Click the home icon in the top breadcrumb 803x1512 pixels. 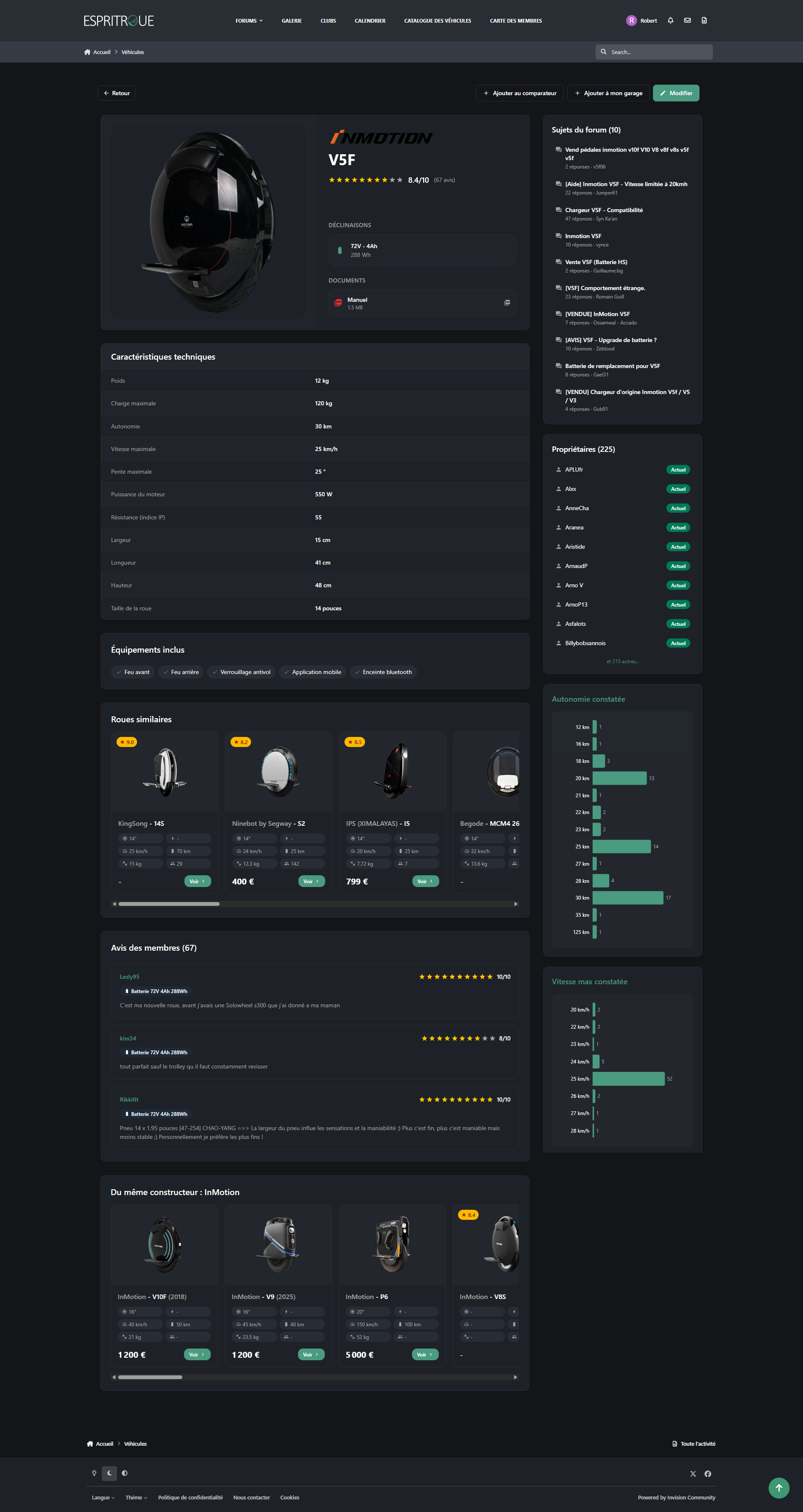coord(88,52)
